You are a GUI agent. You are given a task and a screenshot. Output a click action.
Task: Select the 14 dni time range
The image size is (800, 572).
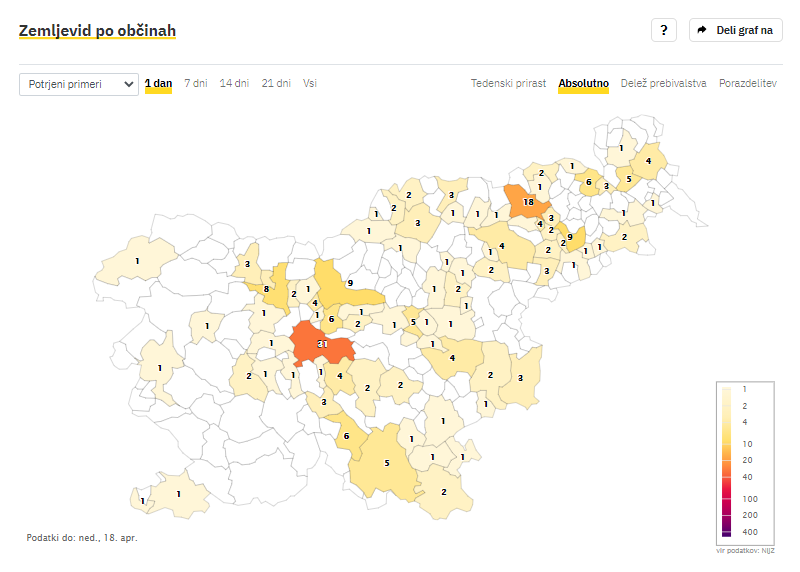[234, 83]
